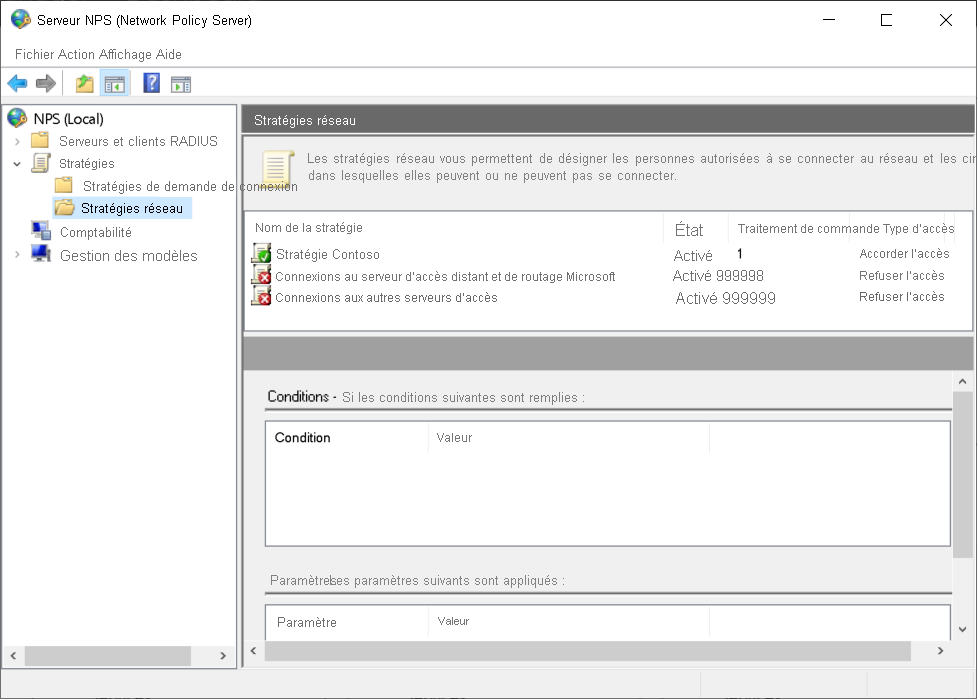
Task: Open the Help question mark toolbar icon
Action: tap(151, 83)
